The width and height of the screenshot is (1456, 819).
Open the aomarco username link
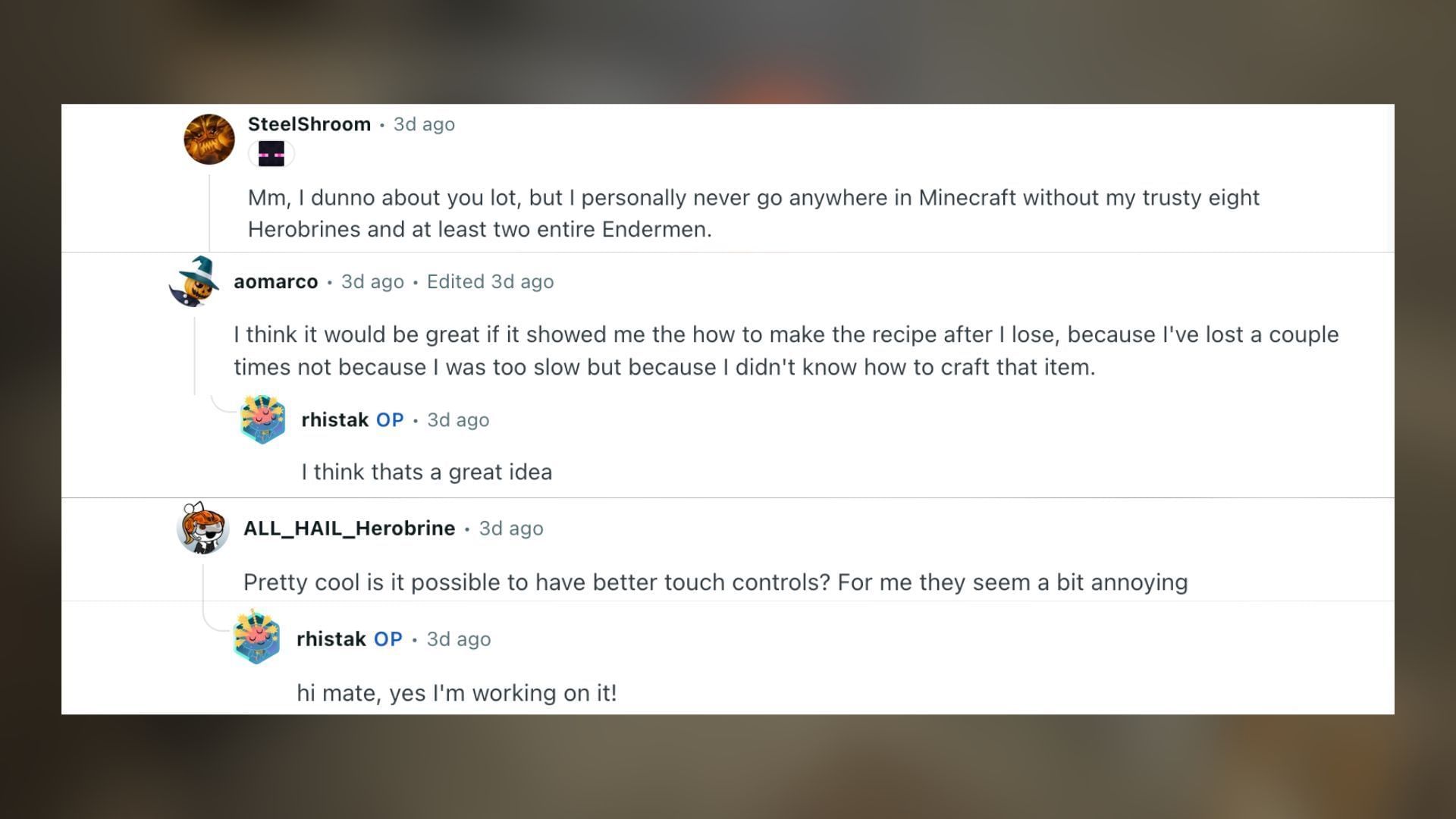point(275,282)
